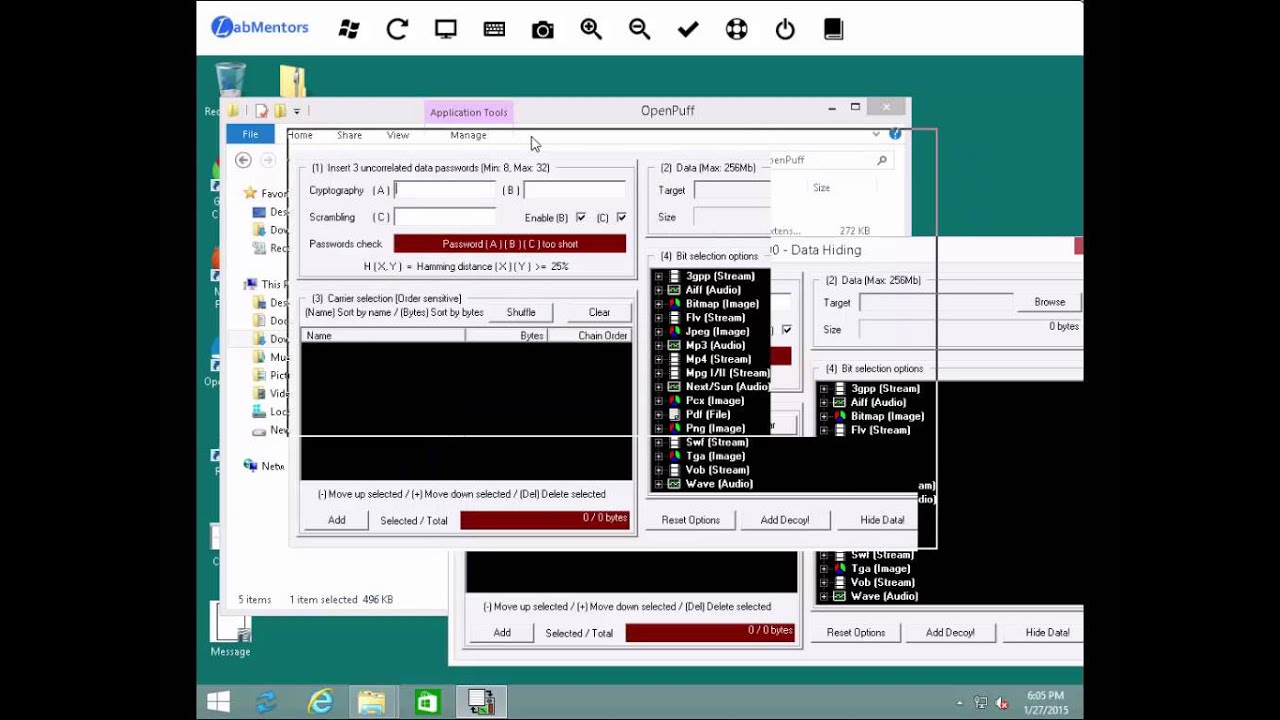Viewport: 1280px width, 720px height.
Task: Click the zoom in magnifier icon
Action: click(591, 29)
